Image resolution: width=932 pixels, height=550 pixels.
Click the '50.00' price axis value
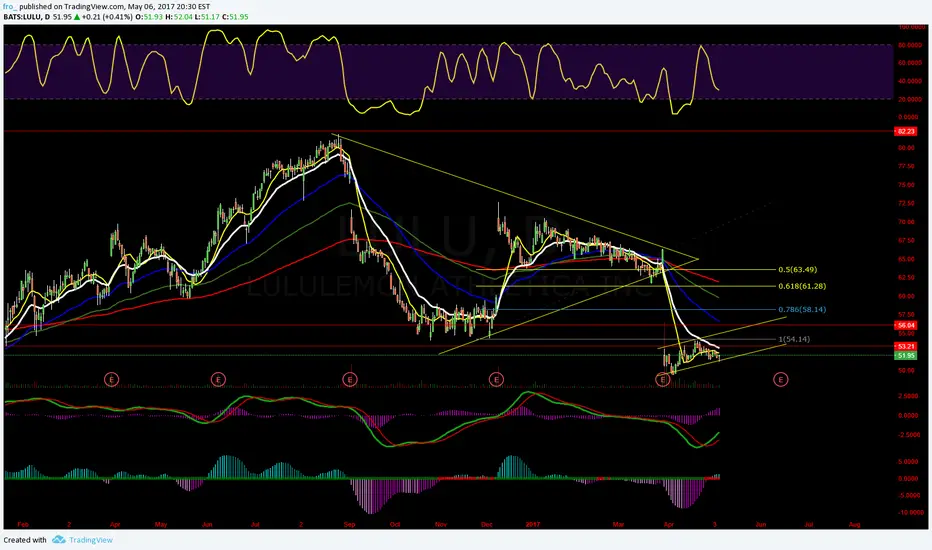[906, 370]
